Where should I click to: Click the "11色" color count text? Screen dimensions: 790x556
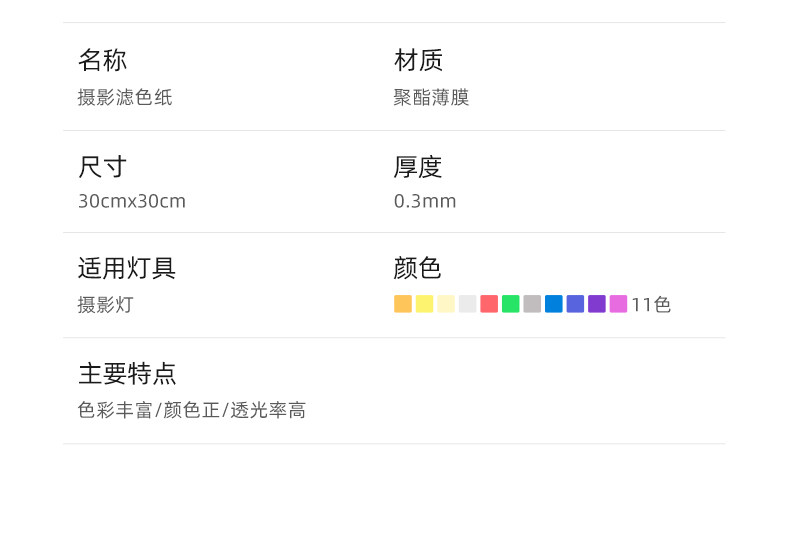(651, 305)
